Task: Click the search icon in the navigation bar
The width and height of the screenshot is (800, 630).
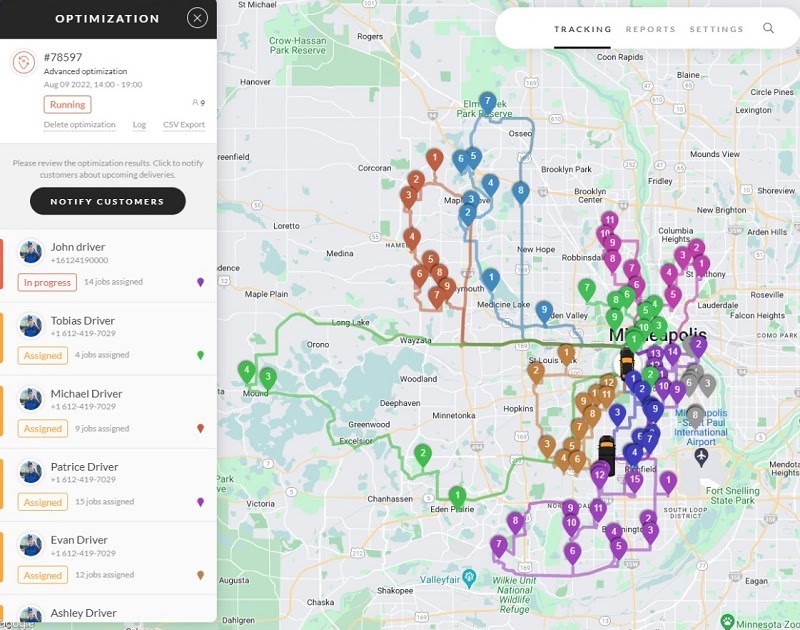Action: (768, 29)
